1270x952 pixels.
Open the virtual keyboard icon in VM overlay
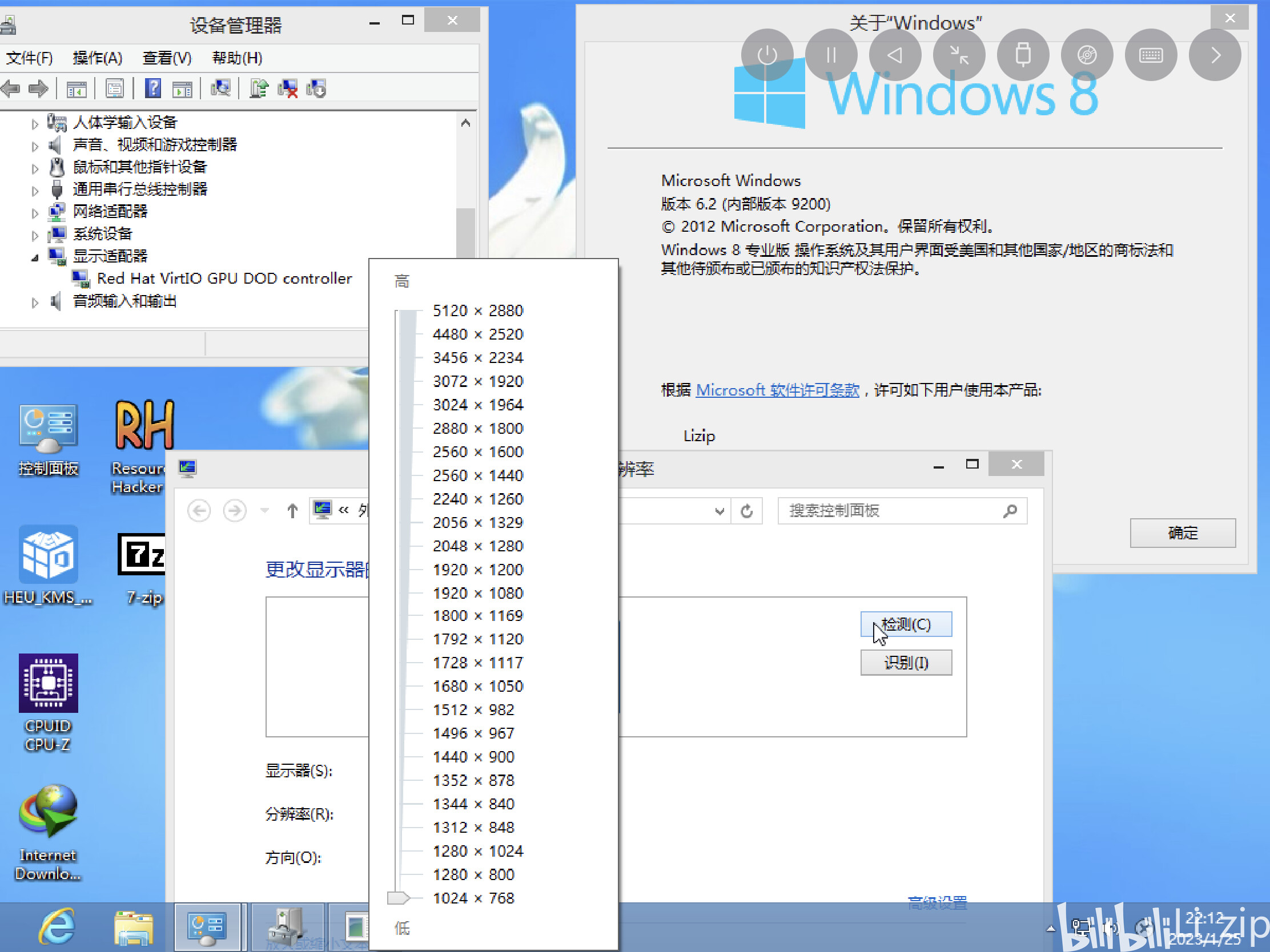click(x=1151, y=55)
